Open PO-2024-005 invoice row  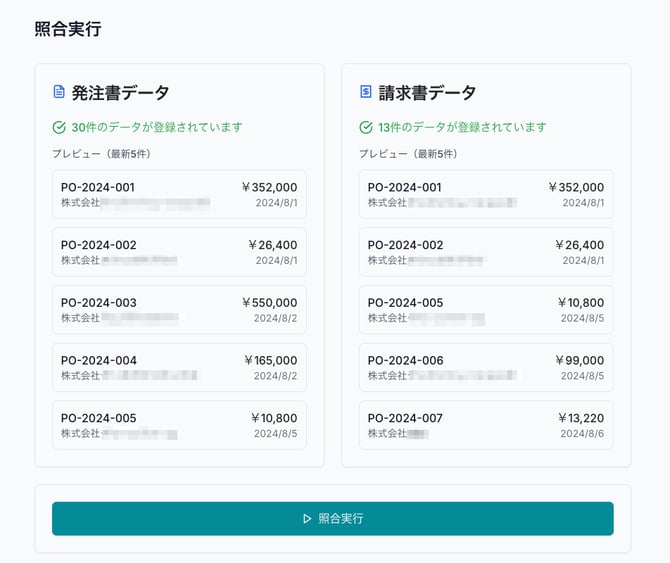pos(486,310)
